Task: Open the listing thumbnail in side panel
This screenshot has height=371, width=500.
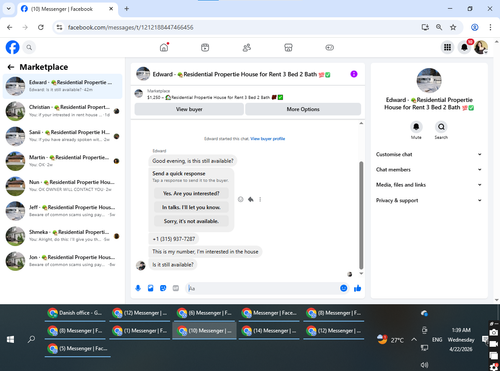Action: point(429,81)
